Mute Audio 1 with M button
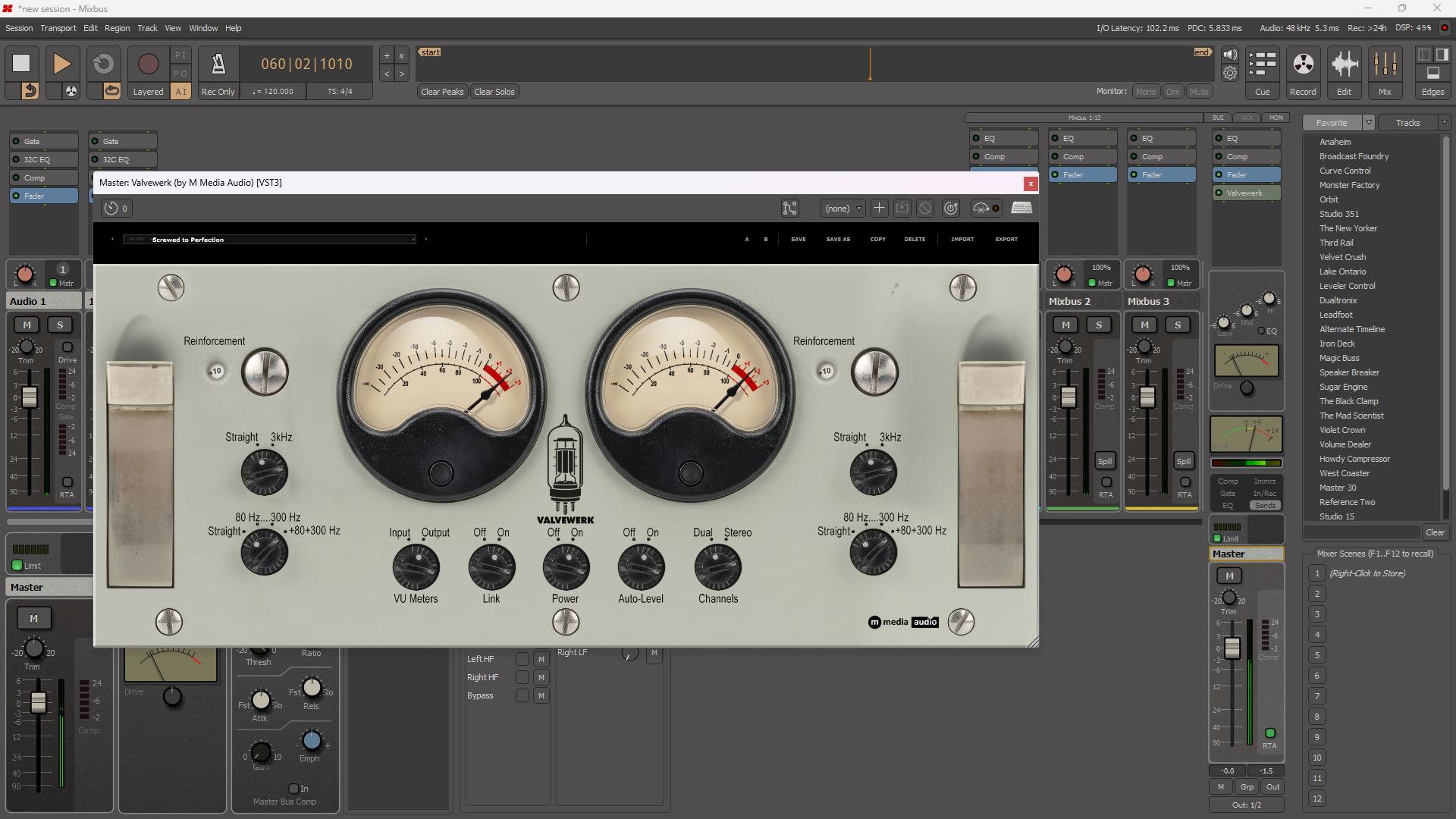1456x819 pixels. (27, 325)
